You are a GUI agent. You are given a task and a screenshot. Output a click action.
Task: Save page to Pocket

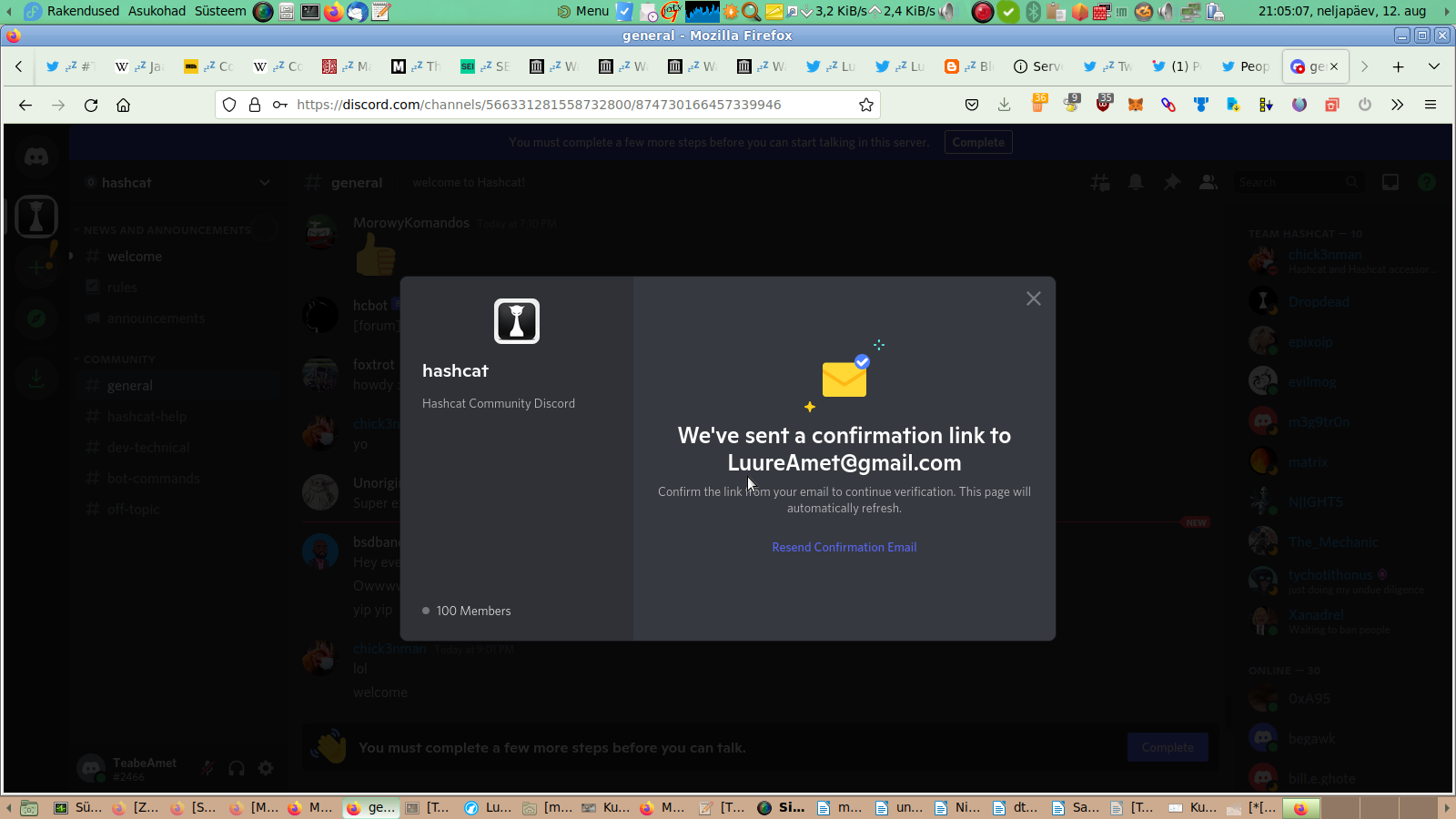pos(972,105)
